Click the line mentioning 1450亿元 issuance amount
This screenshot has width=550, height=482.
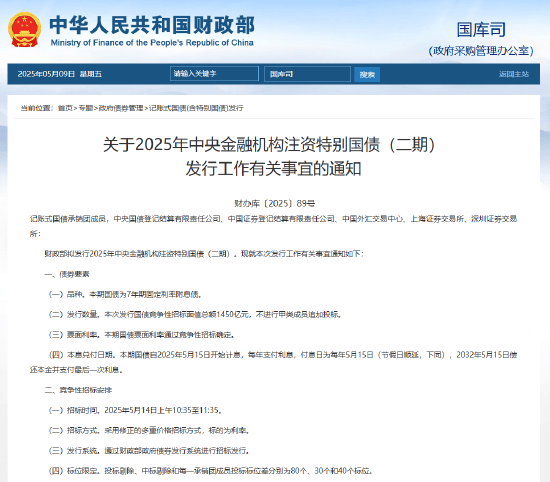coord(195,314)
